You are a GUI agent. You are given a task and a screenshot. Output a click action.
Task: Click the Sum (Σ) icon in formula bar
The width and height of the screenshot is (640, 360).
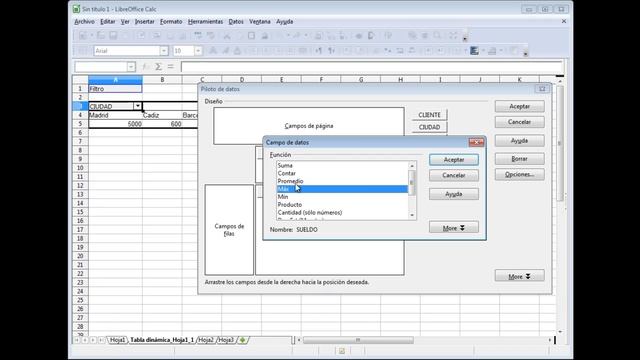[x=158, y=67]
